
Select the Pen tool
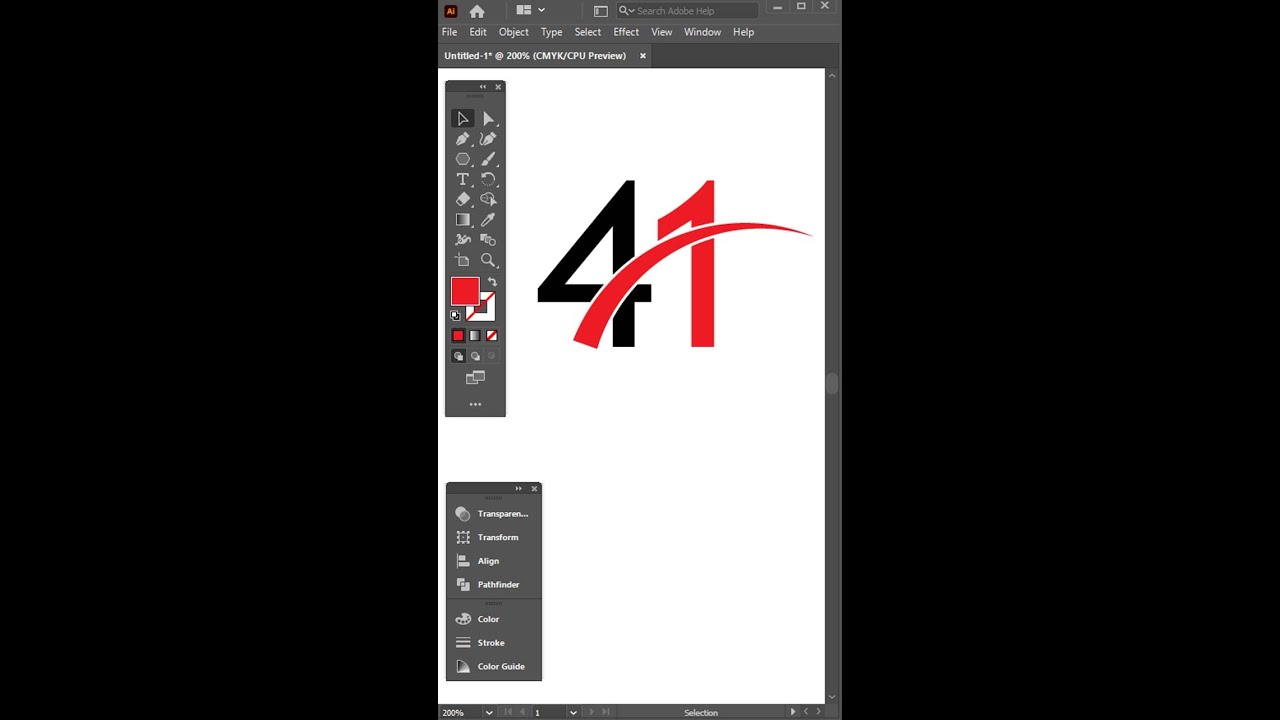[x=462, y=139]
